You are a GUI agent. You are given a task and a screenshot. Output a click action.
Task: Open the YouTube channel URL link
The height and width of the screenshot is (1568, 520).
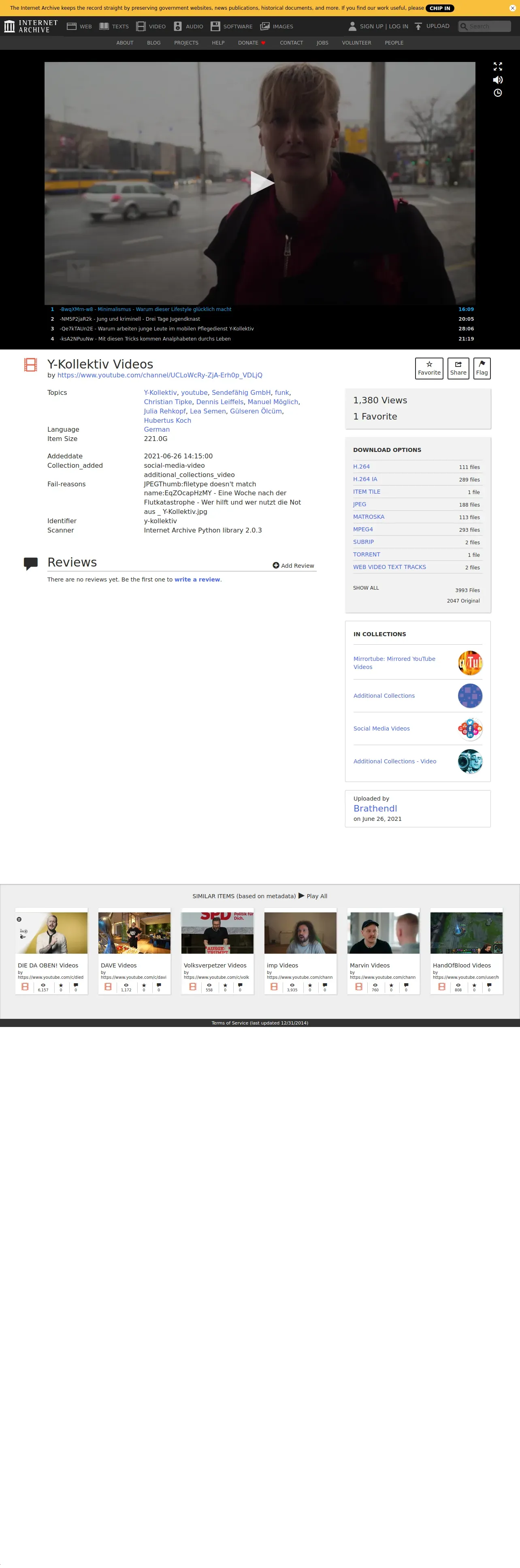click(160, 375)
